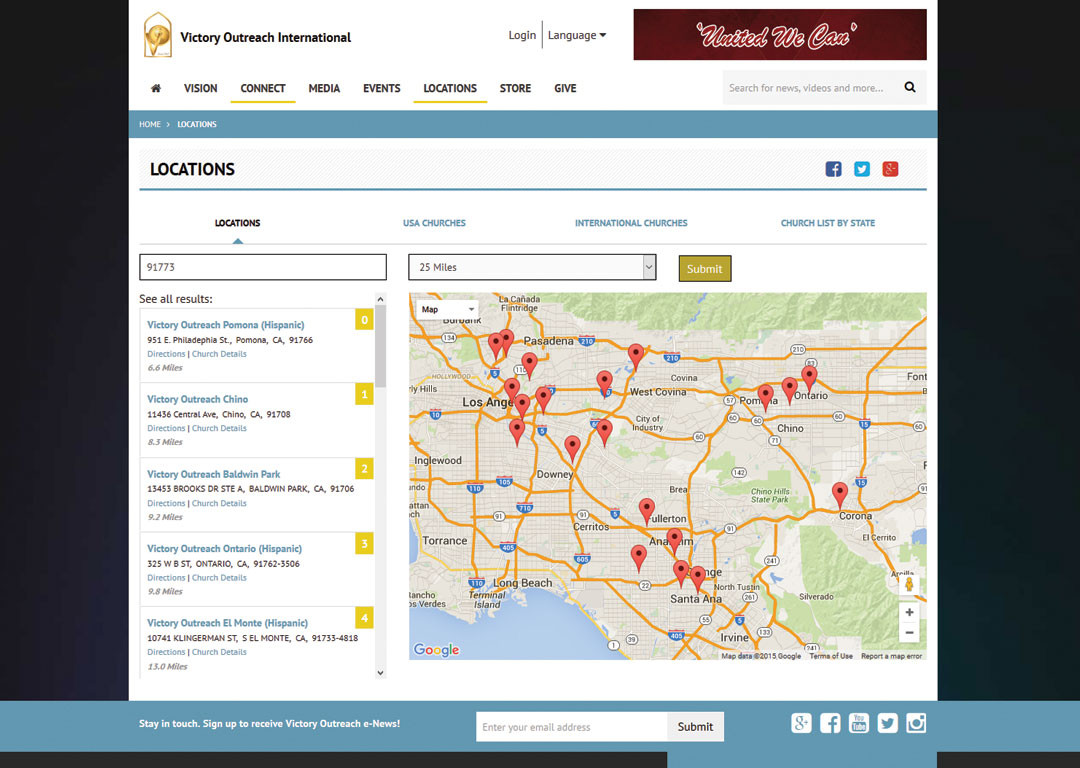Image resolution: width=1080 pixels, height=768 pixels.
Task: Click the zip code field containing 91773
Action: [263, 267]
